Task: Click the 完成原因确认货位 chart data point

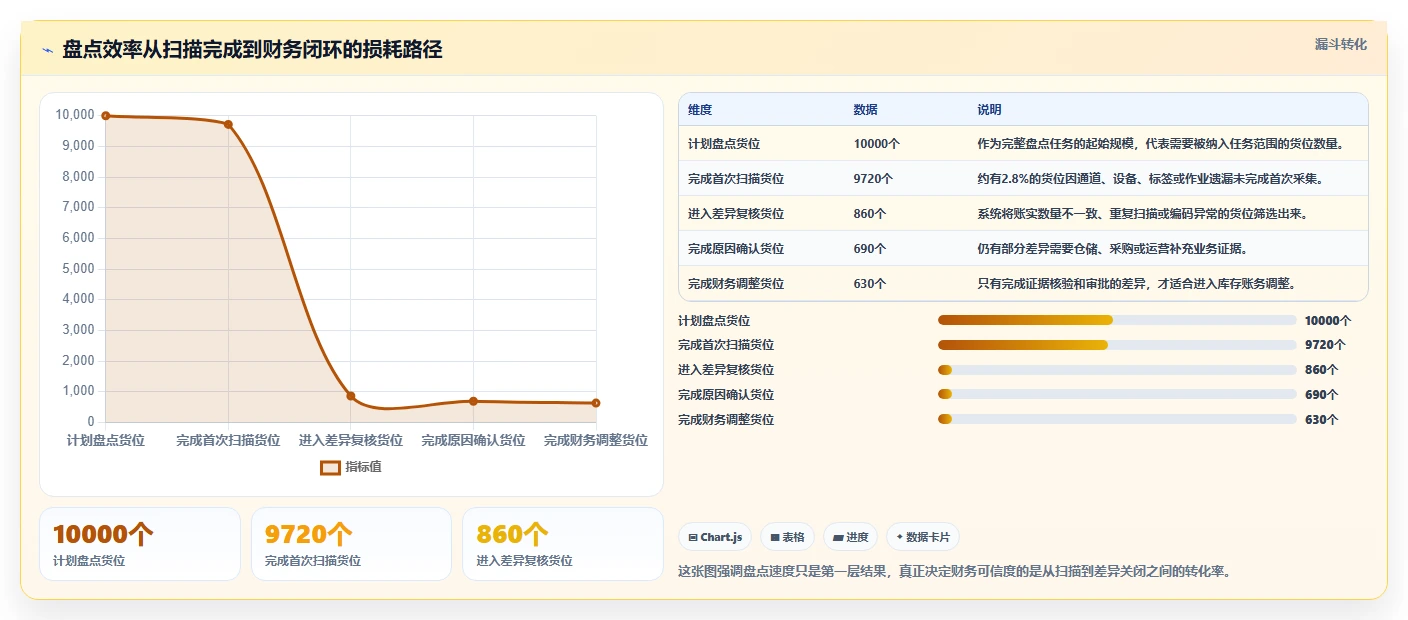Action: pos(473,401)
